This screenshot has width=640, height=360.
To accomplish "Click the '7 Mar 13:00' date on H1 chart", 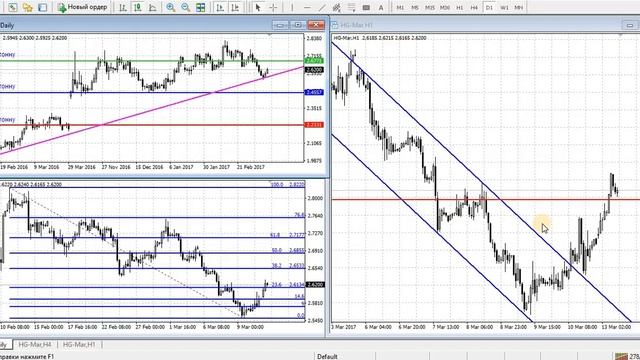I will point(446,327).
